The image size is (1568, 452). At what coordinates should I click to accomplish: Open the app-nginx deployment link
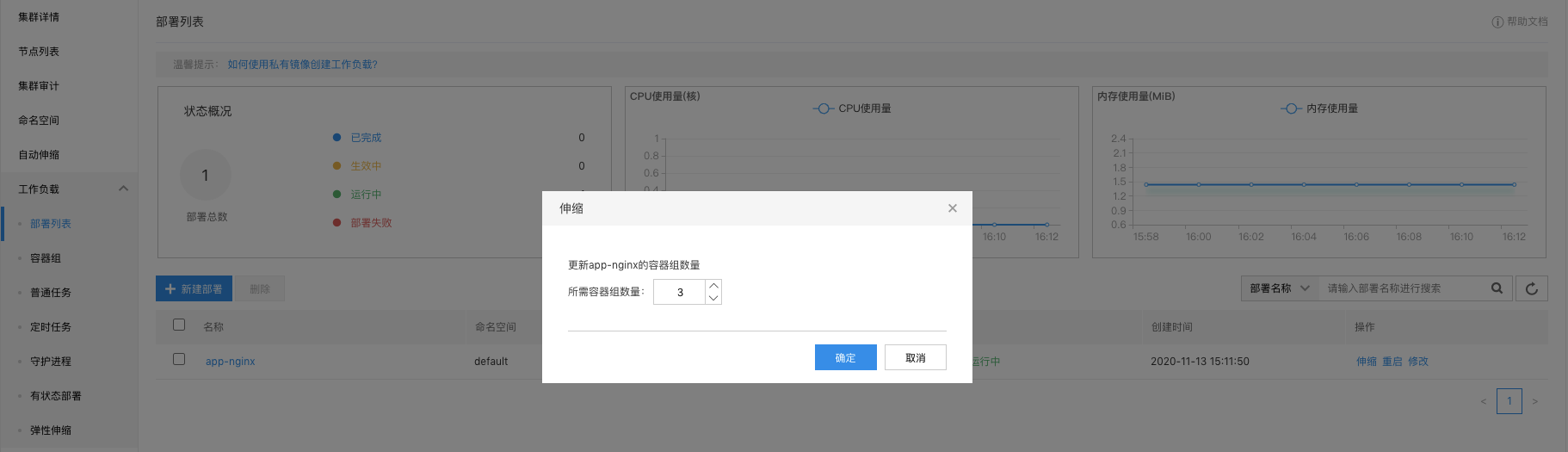coord(230,362)
